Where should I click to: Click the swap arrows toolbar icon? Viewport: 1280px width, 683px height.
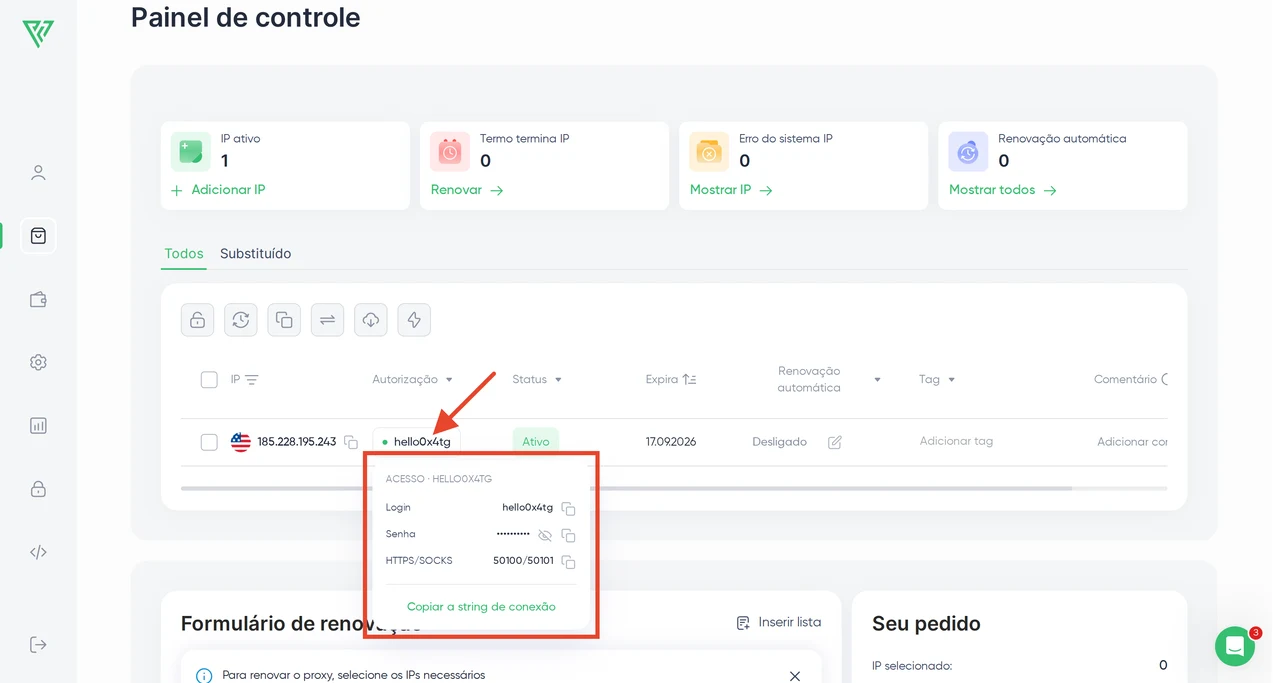tap(327, 320)
